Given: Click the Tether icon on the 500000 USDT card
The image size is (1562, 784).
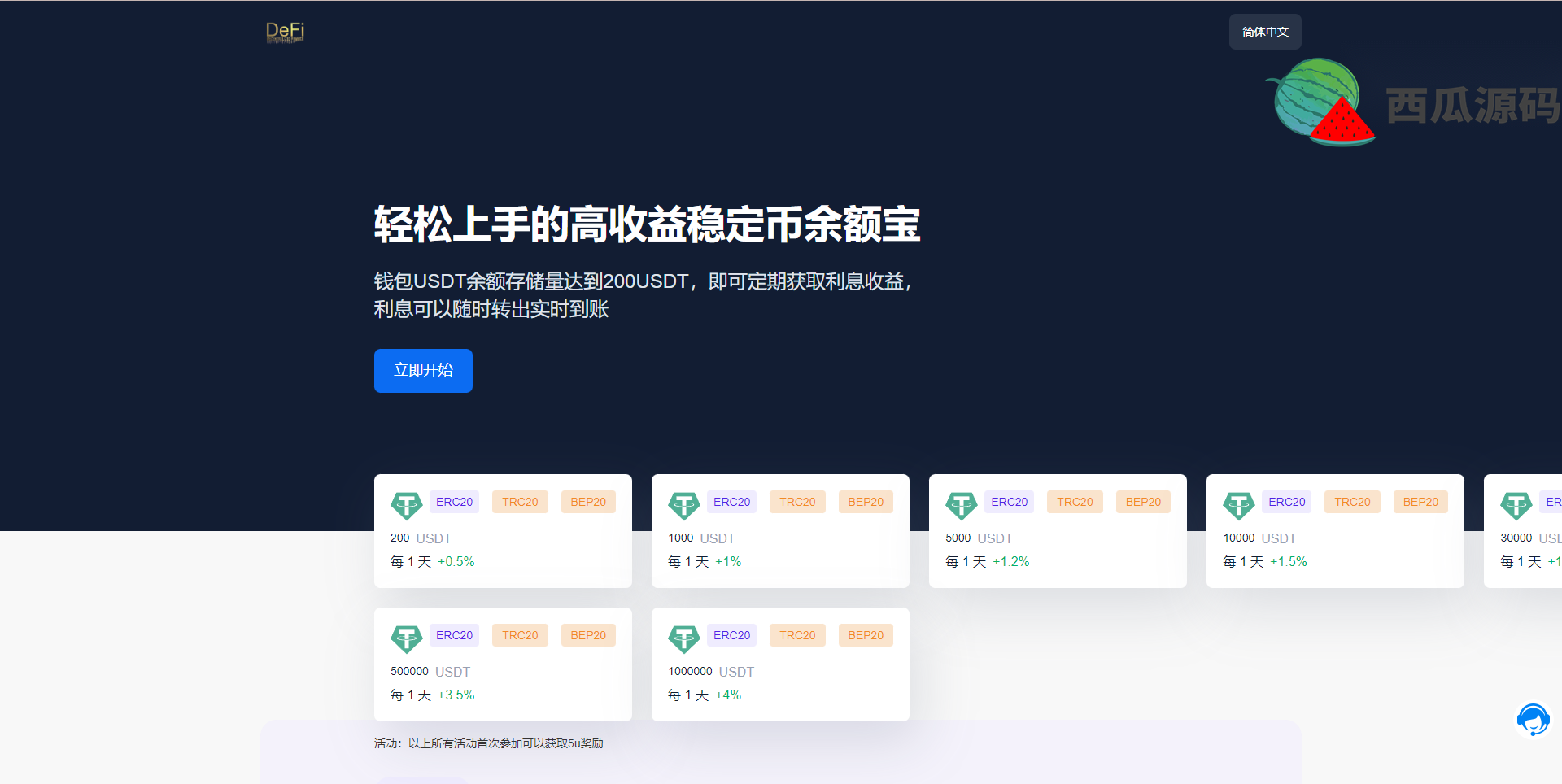Looking at the screenshot, I should pyautogui.click(x=407, y=639).
